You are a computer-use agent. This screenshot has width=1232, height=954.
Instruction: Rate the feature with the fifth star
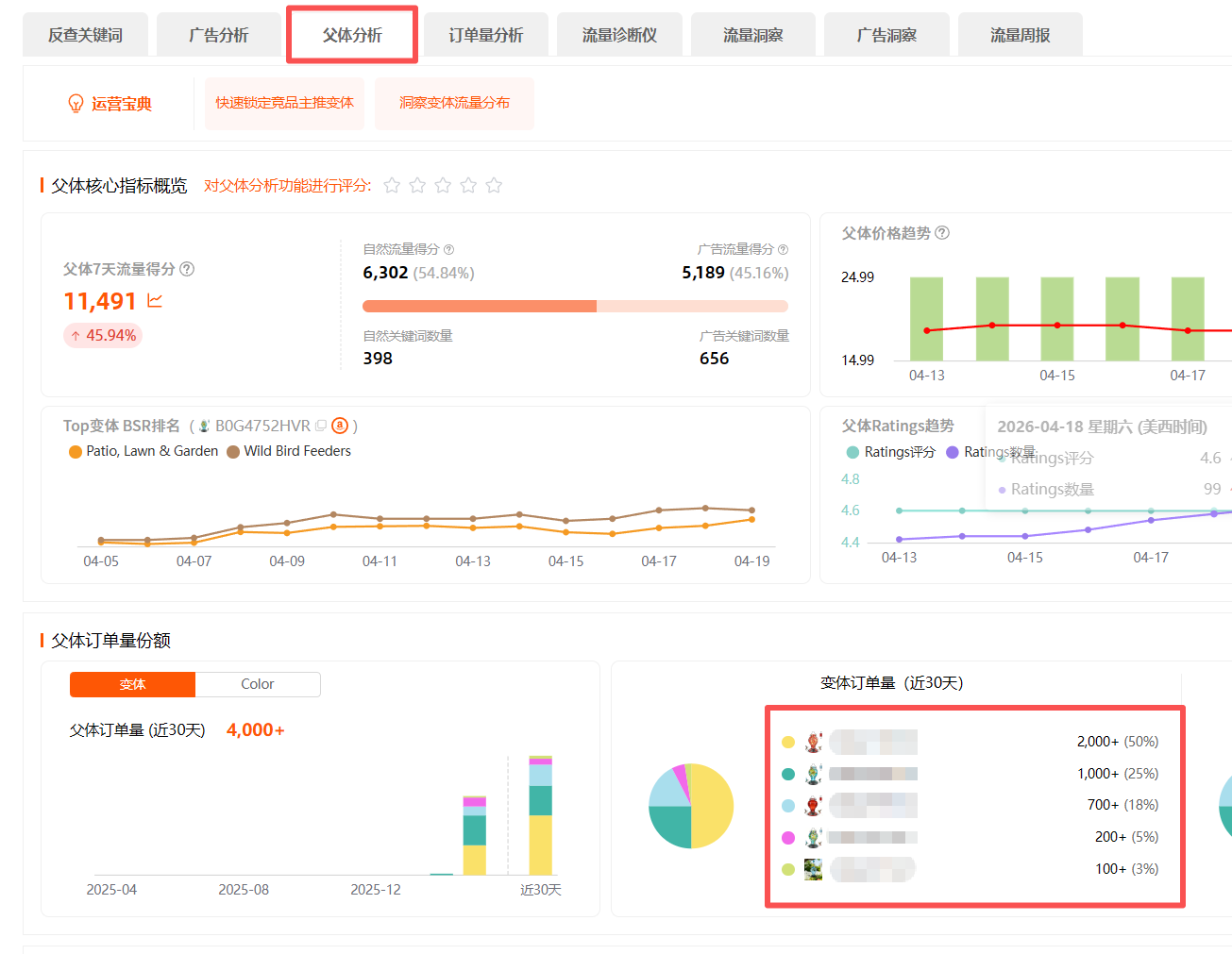(x=494, y=186)
